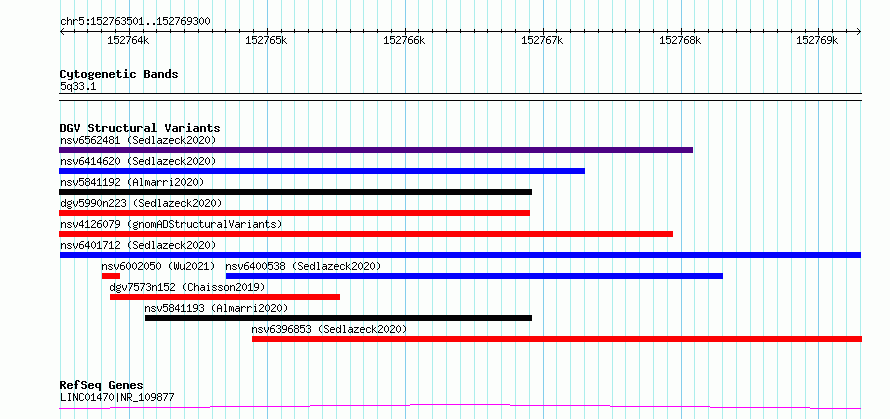Open the LINC01470|NR_109877 gene label
This screenshot has height=419, width=890.
click(117, 397)
